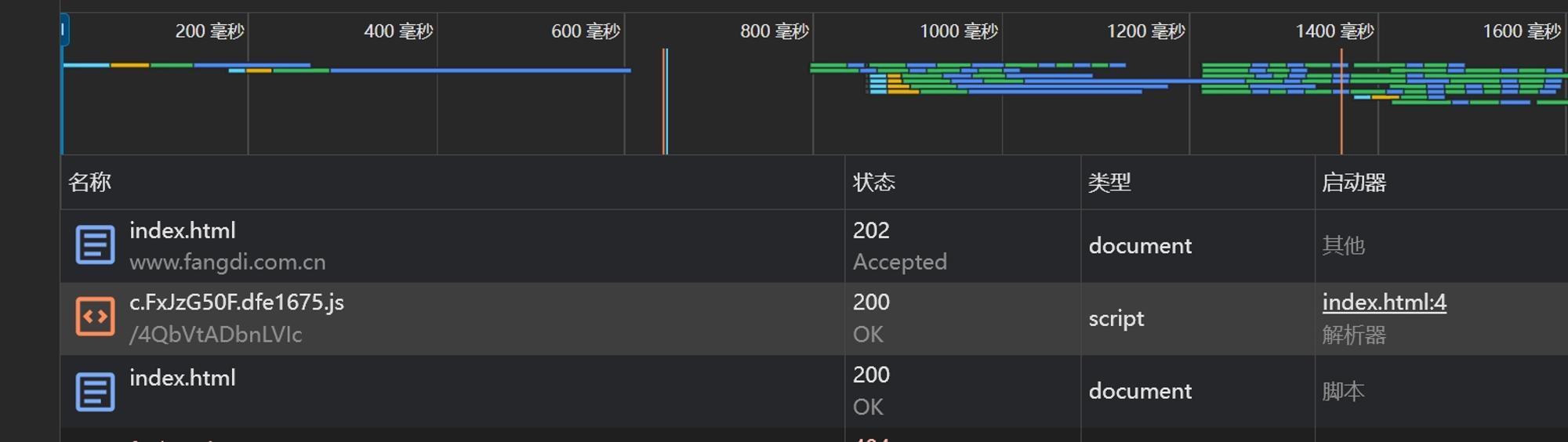The height and width of the screenshot is (442, 1568).
Task: Select the second index.html request name
Action: [182, 378]
